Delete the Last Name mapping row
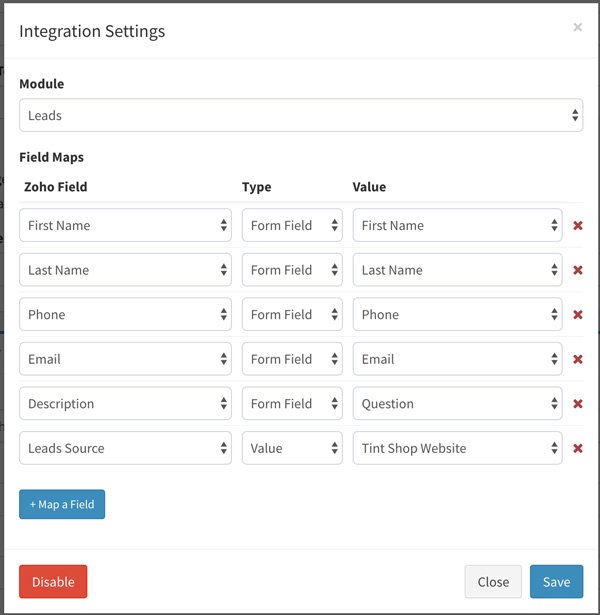 click(x=578, y=270)
